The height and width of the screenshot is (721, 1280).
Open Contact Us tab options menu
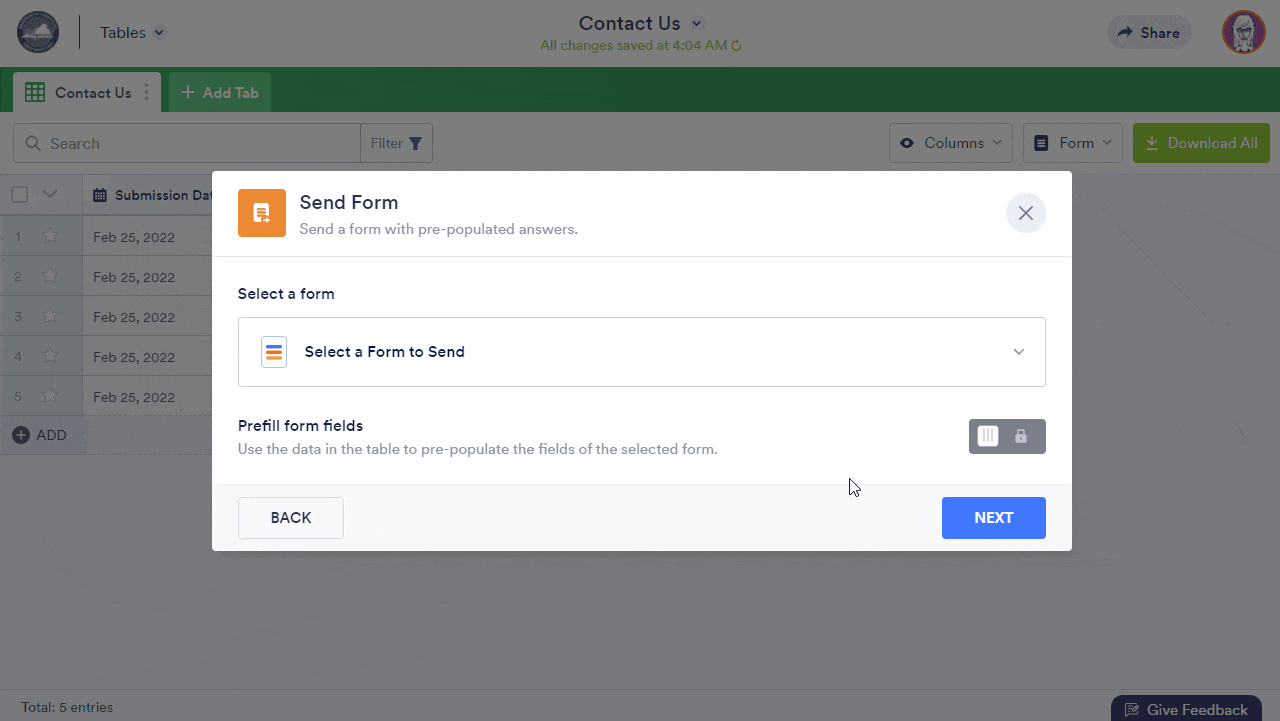146,92
